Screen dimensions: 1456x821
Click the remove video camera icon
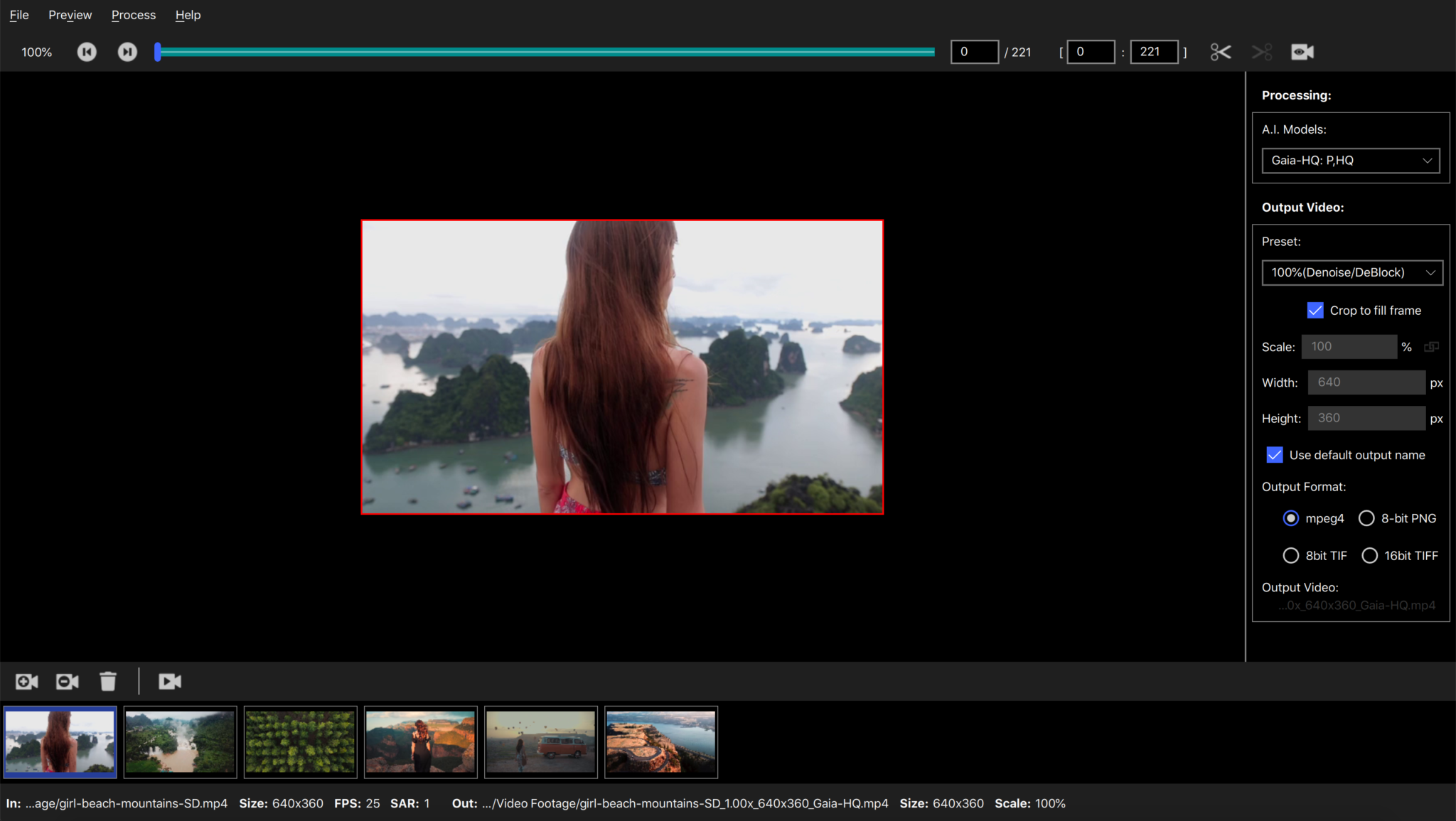68,682
